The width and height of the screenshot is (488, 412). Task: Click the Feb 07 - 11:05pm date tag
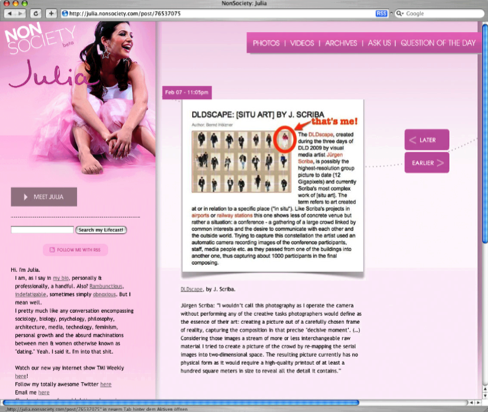pyautogui.click(x=187, y=92)
